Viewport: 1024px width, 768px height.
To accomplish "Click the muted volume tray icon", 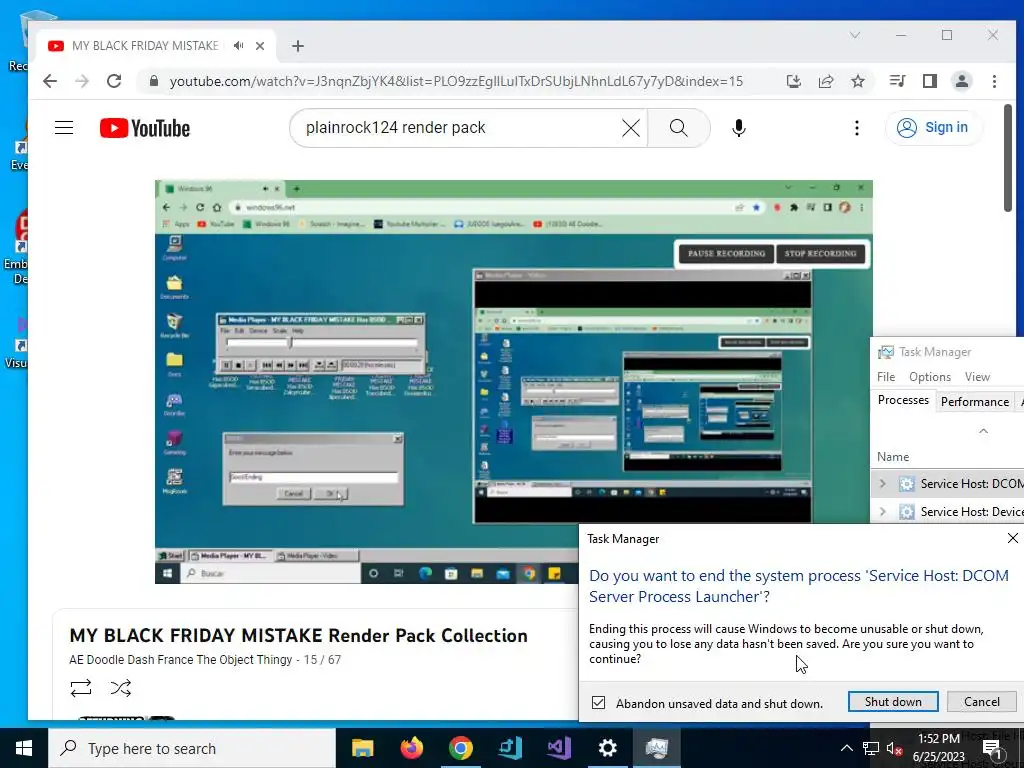I will coord(895,749).
